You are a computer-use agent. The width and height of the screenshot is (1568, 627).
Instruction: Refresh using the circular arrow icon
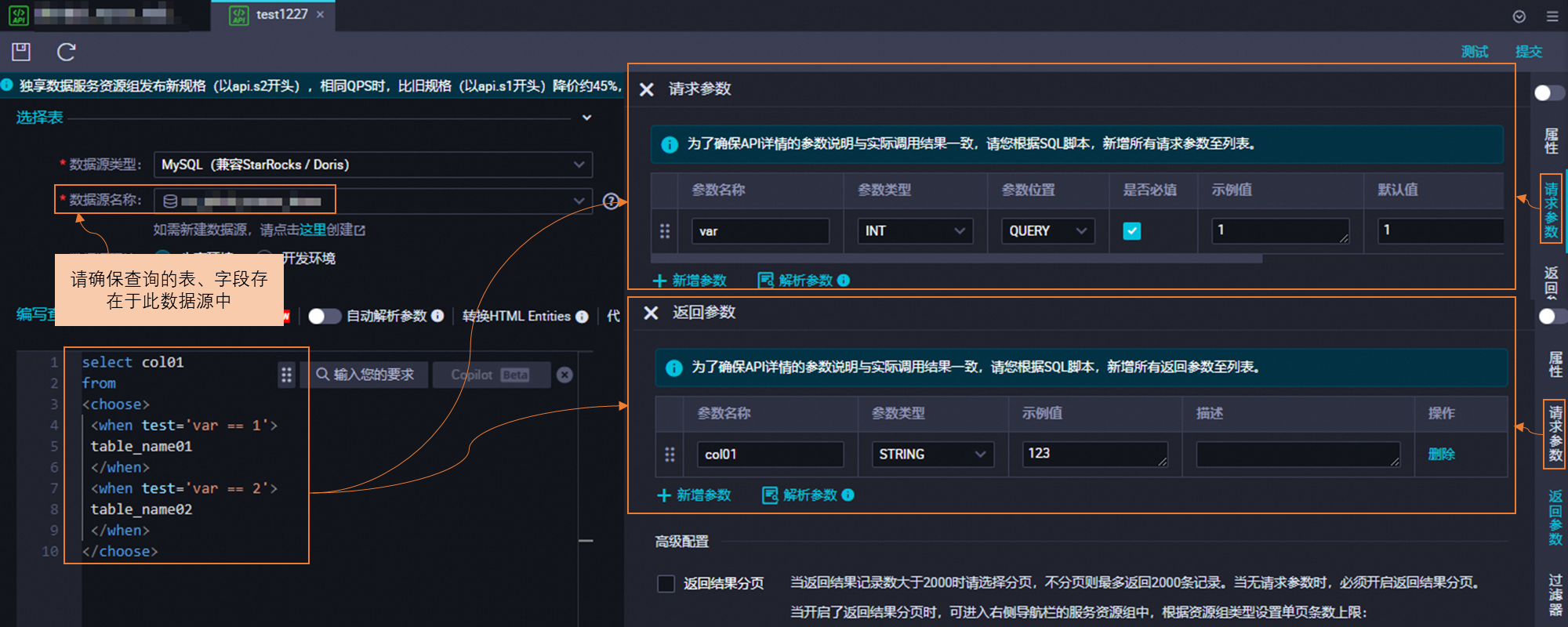click(67, 52)
